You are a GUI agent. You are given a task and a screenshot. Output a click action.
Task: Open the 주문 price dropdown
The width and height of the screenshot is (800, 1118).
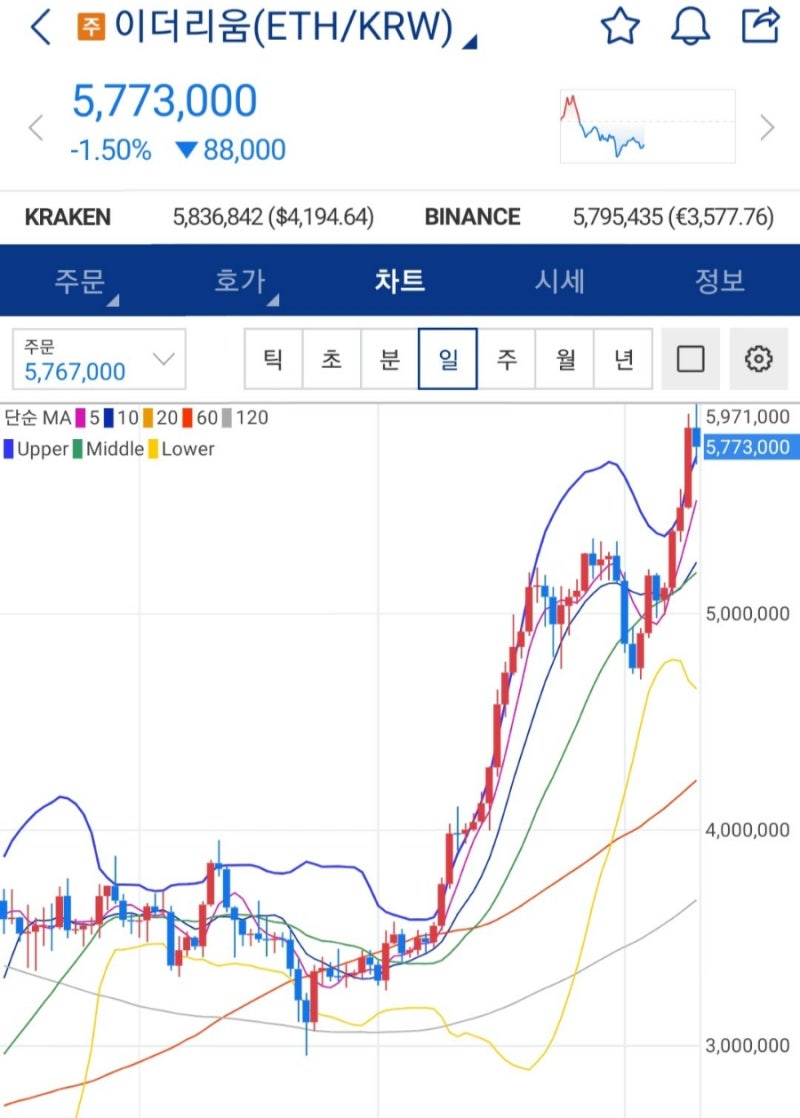[99, 359]
